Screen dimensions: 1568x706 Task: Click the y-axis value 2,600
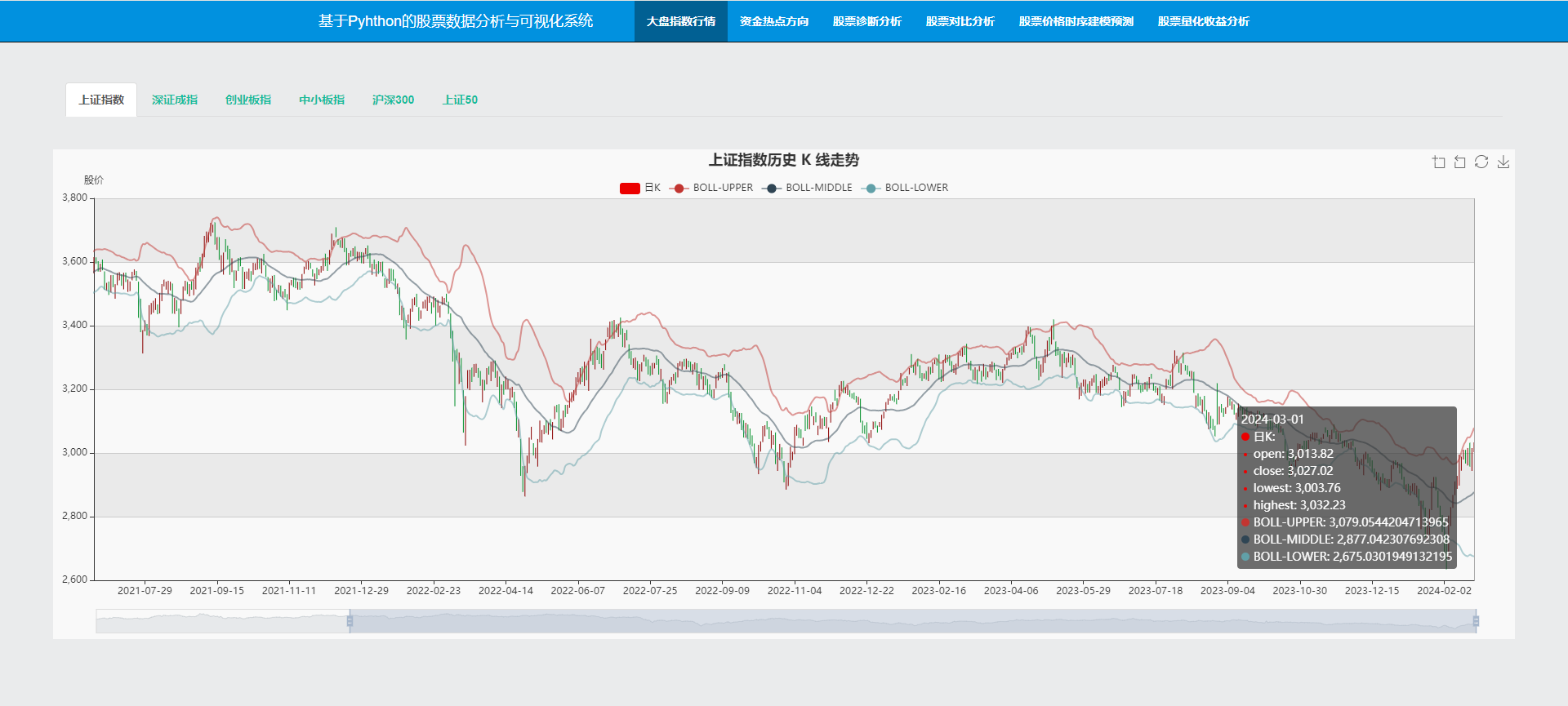[74, 579]
